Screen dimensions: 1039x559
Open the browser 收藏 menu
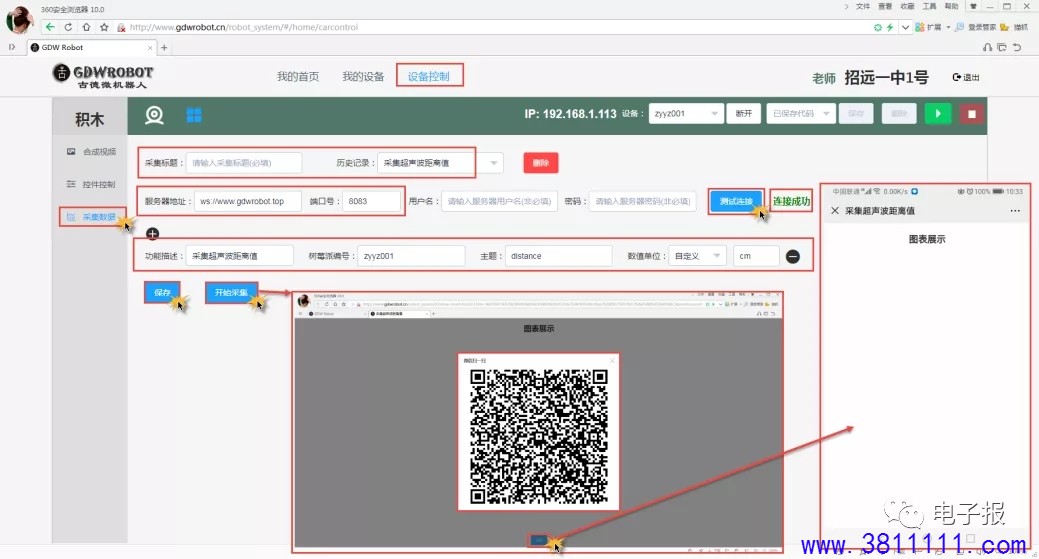907,6
